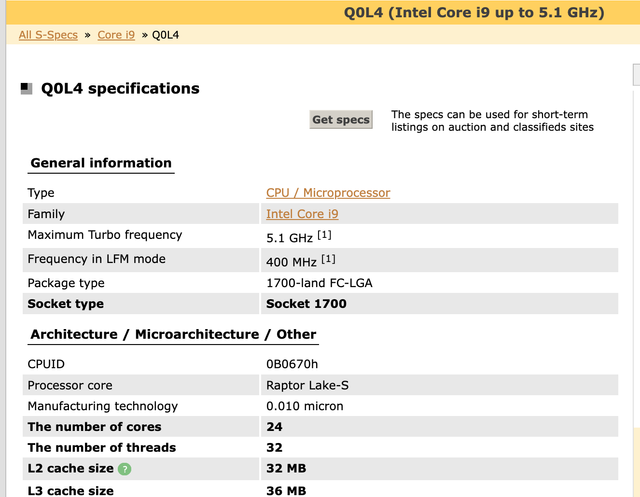Viewport: 640px width, 497px height.
Task: Select the 32 MB L2 cache value
Action: click(x=286, y=468)
